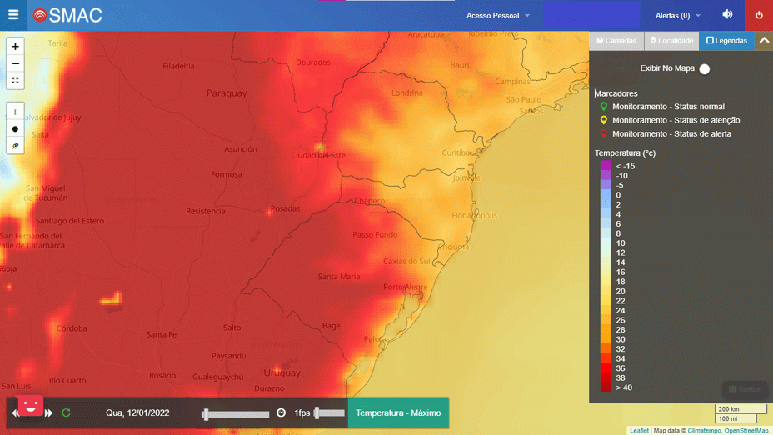
Task: Enter fullscreen map view
Action: click(x=15, y=80)
